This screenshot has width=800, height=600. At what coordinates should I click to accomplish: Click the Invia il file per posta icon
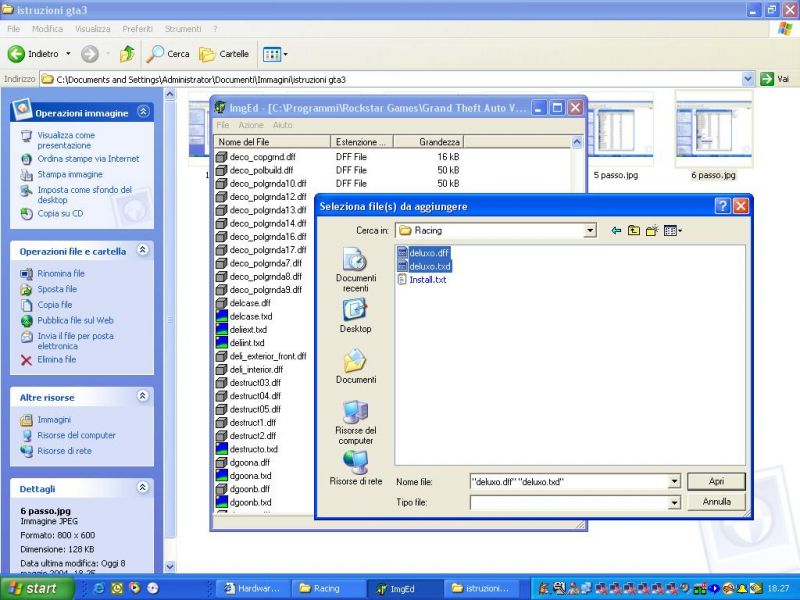coord(26,337)
